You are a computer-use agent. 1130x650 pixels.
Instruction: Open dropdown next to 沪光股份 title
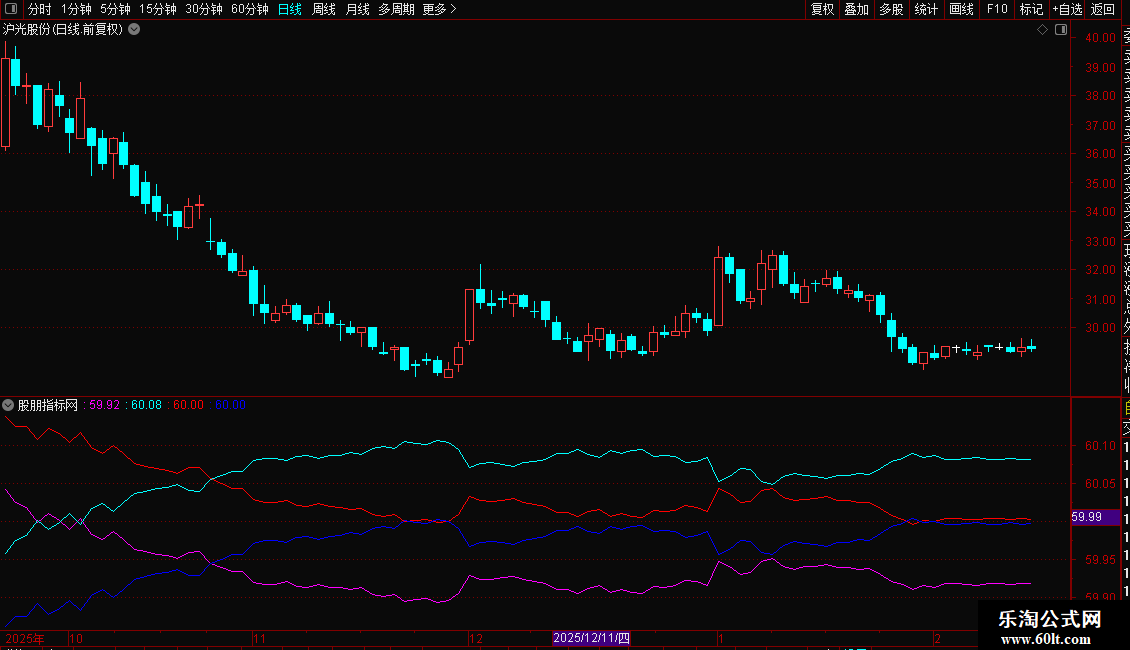pyautogui.click(x=134, y=30)
